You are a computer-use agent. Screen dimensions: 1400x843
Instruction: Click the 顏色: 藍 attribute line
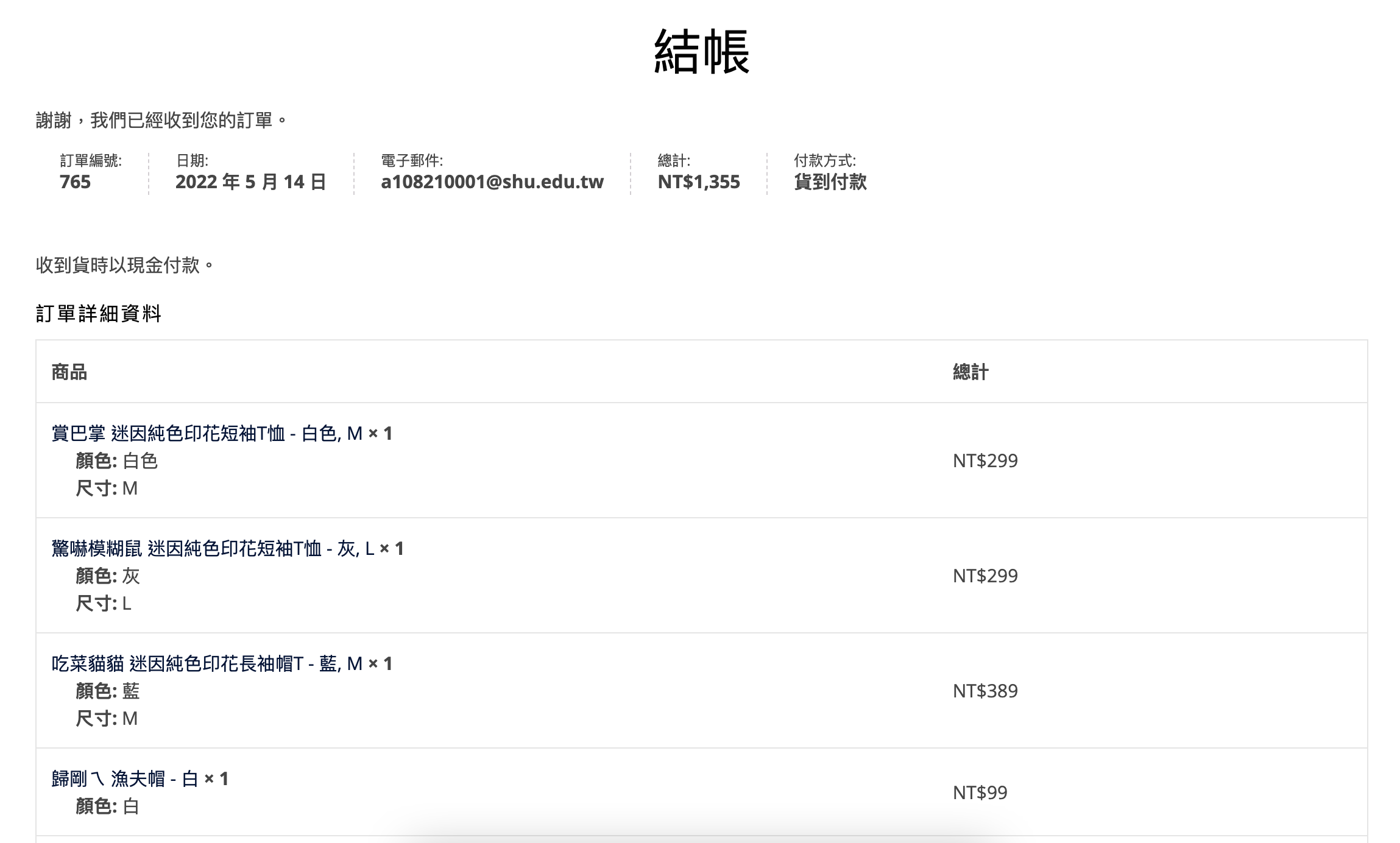[108, 691]
